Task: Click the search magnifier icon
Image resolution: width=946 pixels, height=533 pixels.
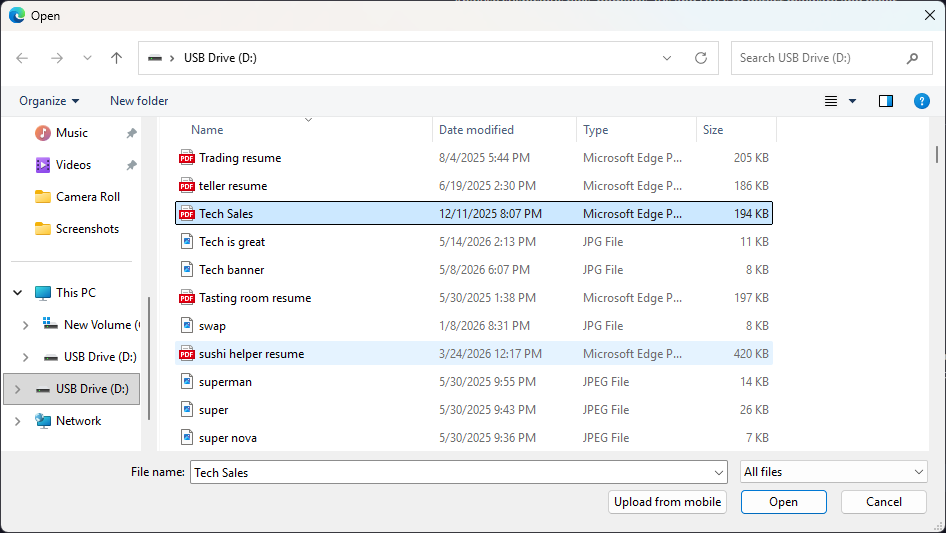Action: [x=912, y=58]
